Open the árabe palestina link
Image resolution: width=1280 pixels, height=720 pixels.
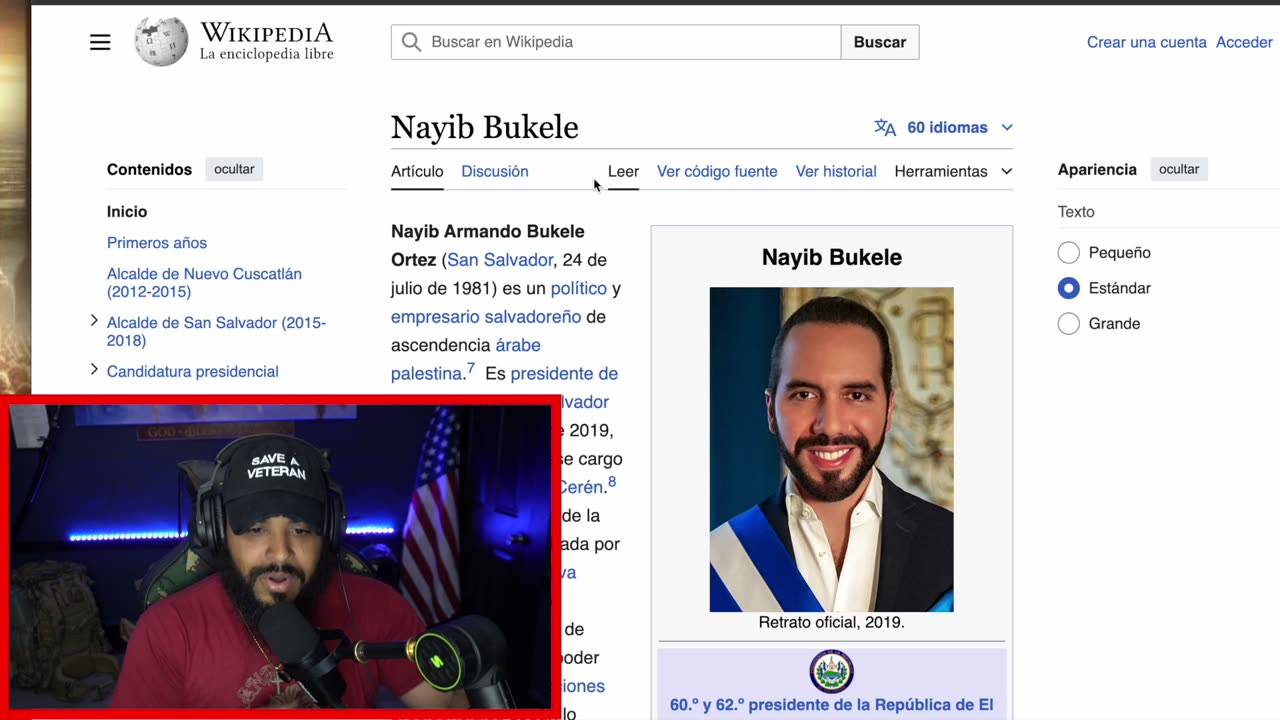point(466,359)
